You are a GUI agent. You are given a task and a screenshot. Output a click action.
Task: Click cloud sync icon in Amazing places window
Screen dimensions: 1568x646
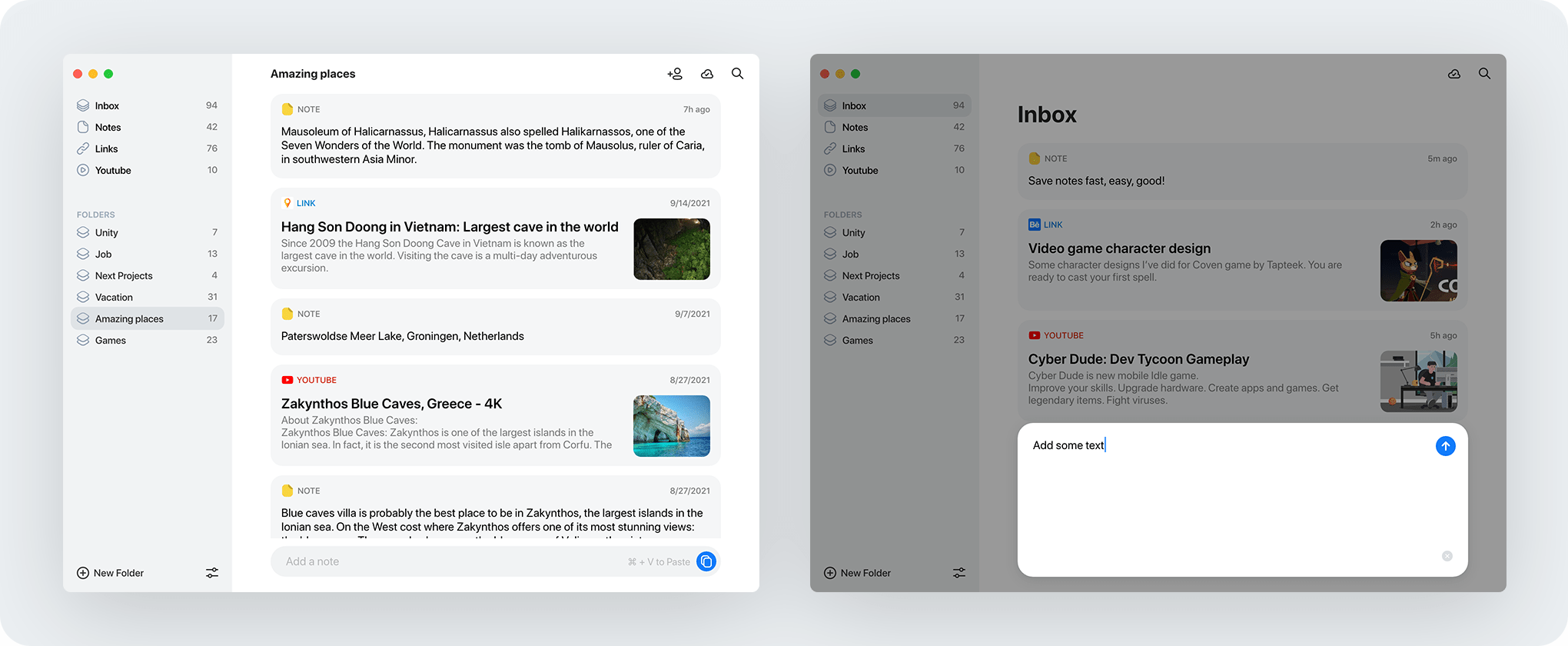click(707, 74)
